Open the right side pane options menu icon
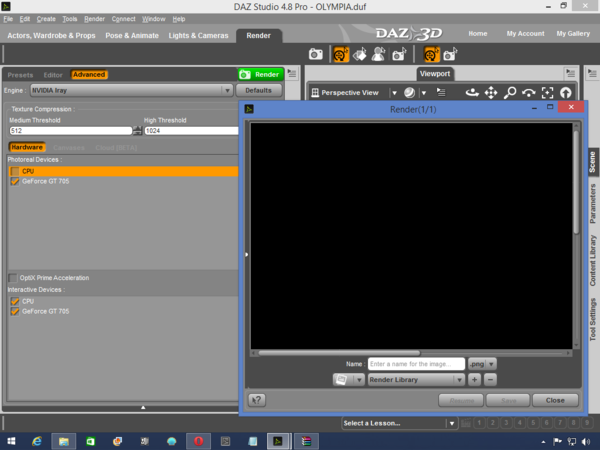The width and height of the screenshot is (600, 450). point(592,73)
